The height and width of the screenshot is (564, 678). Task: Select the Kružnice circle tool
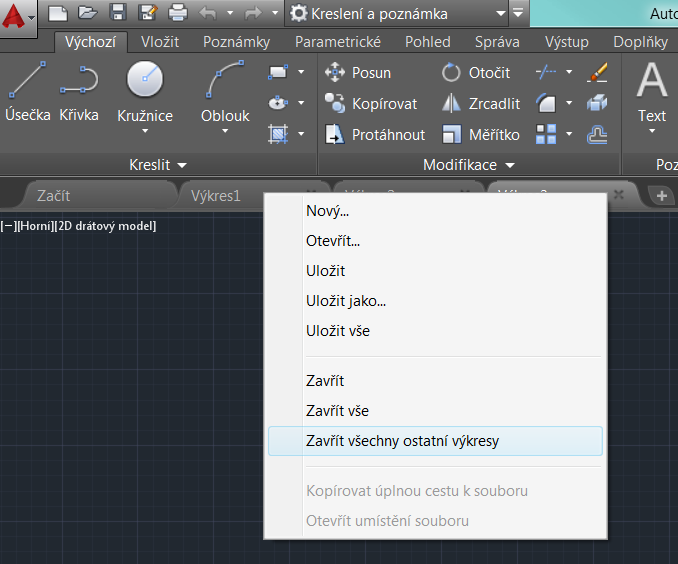click(x=145, y=92)
